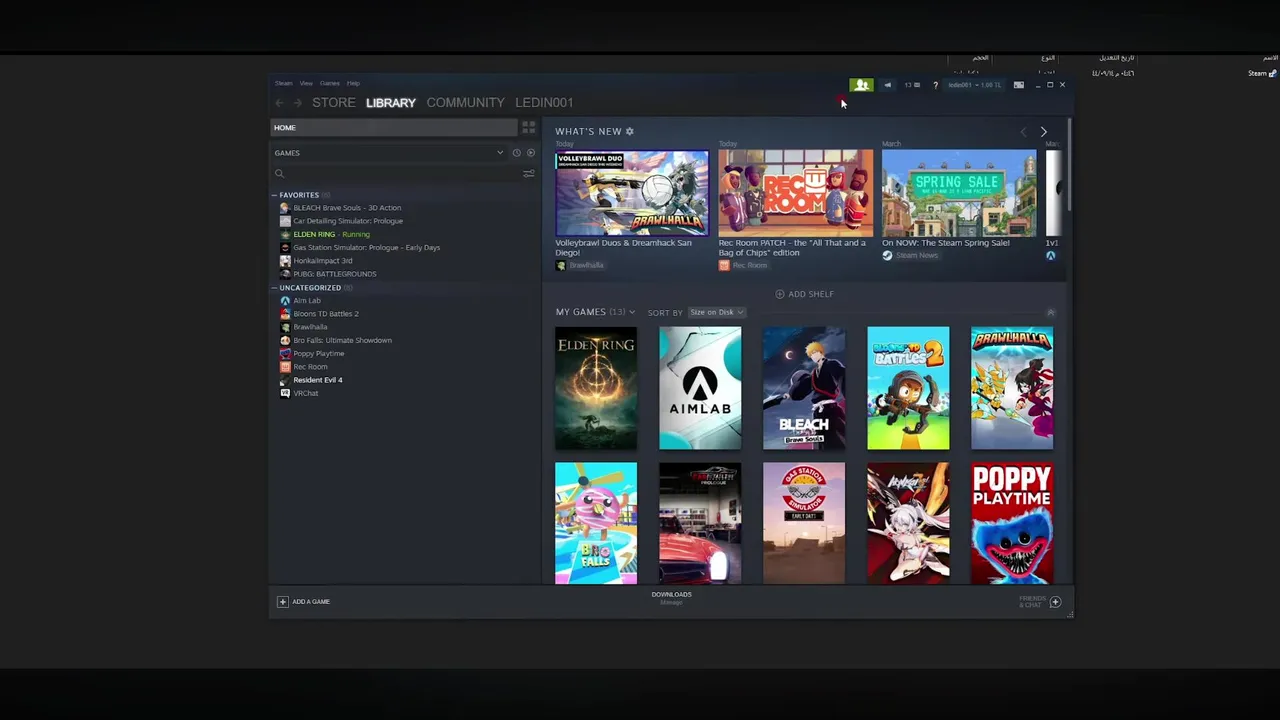Toggle the ready-to-play filter icon

point(530,153)
